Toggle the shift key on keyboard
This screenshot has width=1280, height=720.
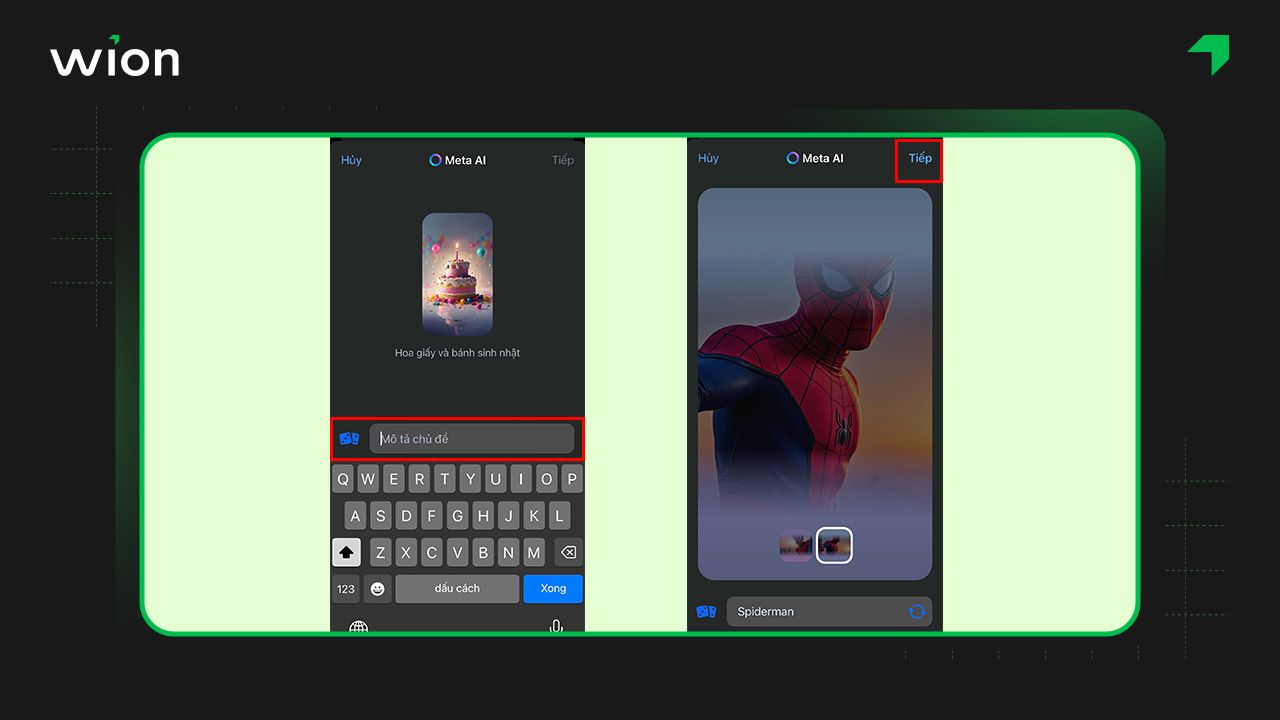[346, 552]
